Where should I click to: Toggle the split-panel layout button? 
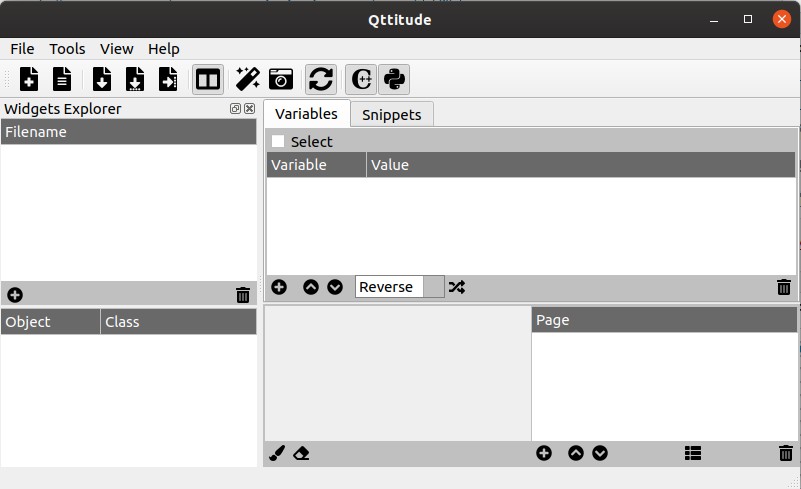pyautogui.click(x=208, y=79)
